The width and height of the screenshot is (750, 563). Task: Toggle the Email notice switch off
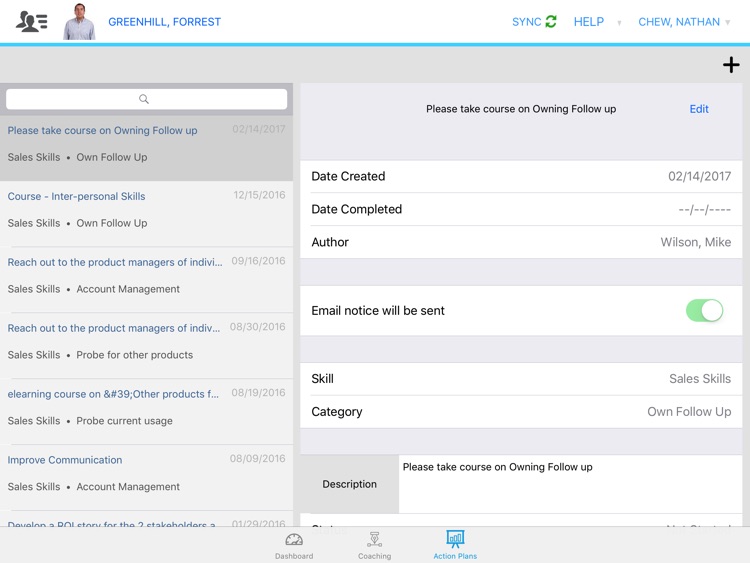pos(704,310)
